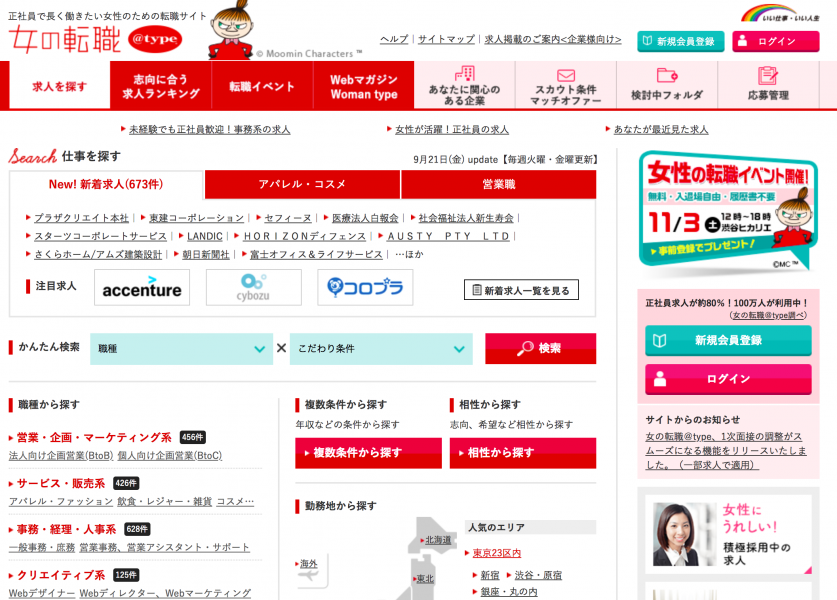The width and height of the screenshot is (837, 600).
Task: Click the 女の転職 @type site logo
Action: [96, 39]
